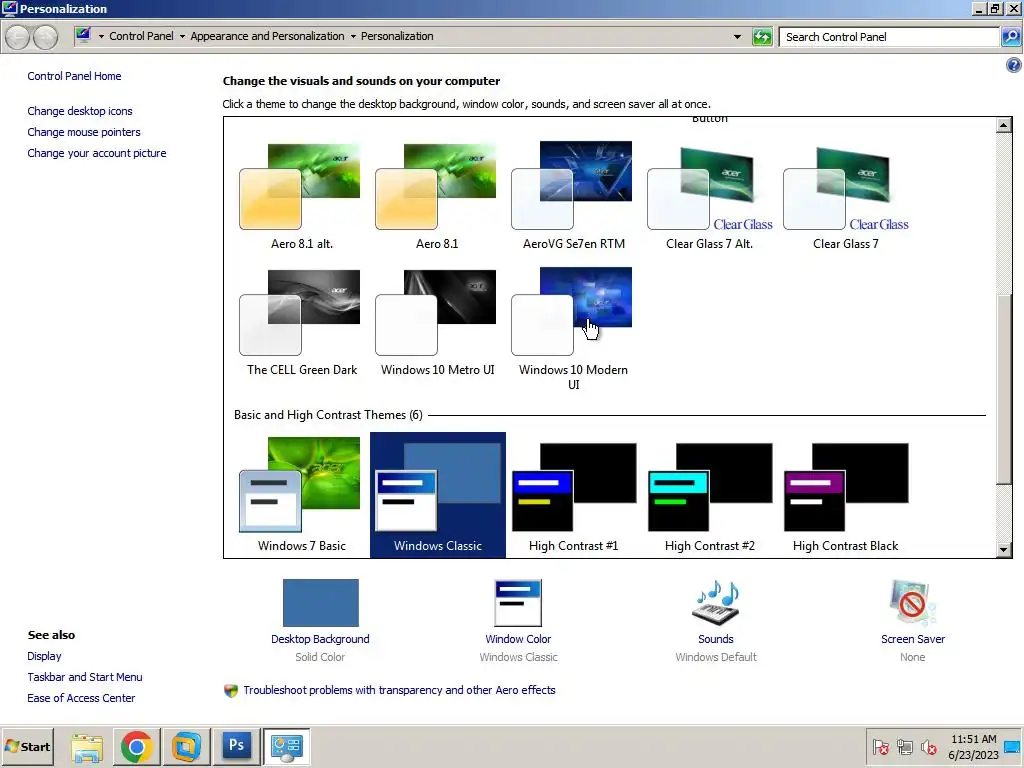The width and height of the screenshot is (1024, 768).
Task: Click Change your account picture link
Action: pos(97,153)
